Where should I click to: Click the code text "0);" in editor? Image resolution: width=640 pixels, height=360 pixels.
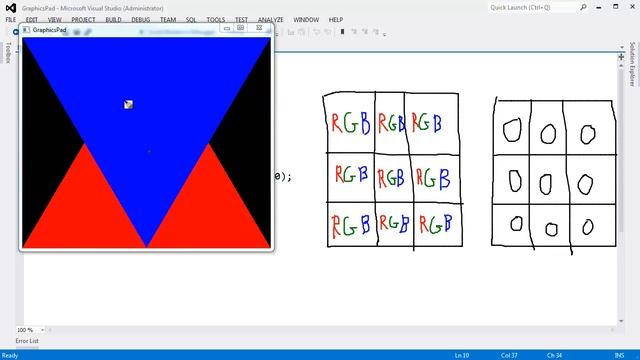coord(283,177)
